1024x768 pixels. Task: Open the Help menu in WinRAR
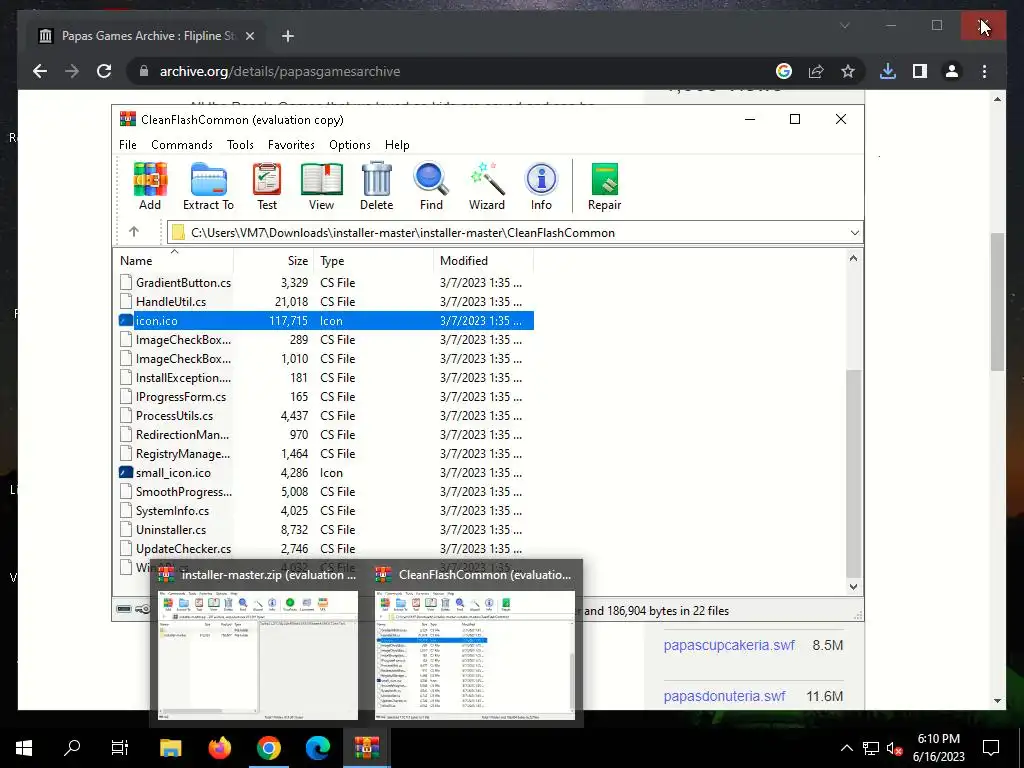point(397,144)
